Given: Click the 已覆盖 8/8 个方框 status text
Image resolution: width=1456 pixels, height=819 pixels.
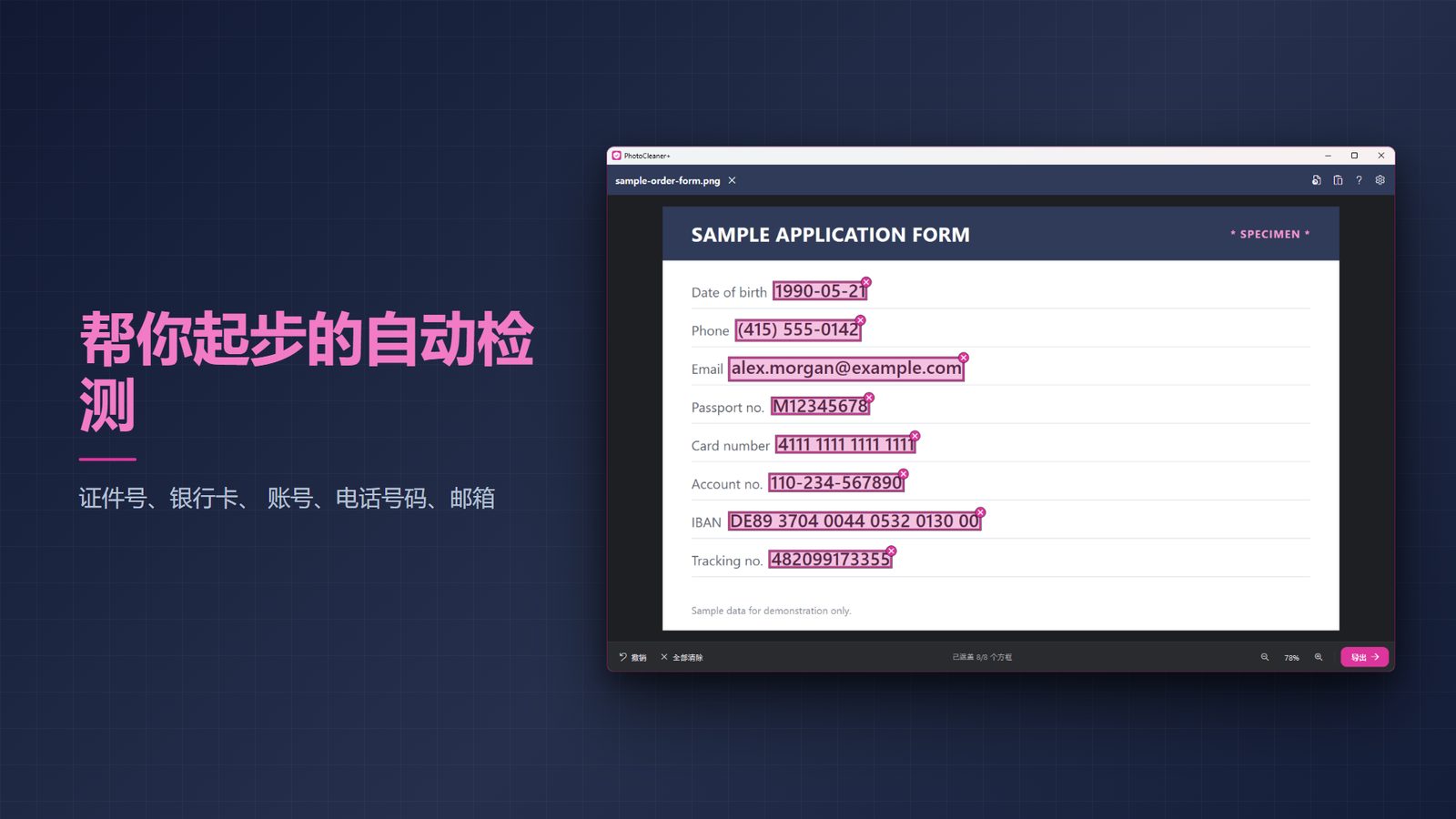Looking at the screenshot, I should (x=982, y=657).
